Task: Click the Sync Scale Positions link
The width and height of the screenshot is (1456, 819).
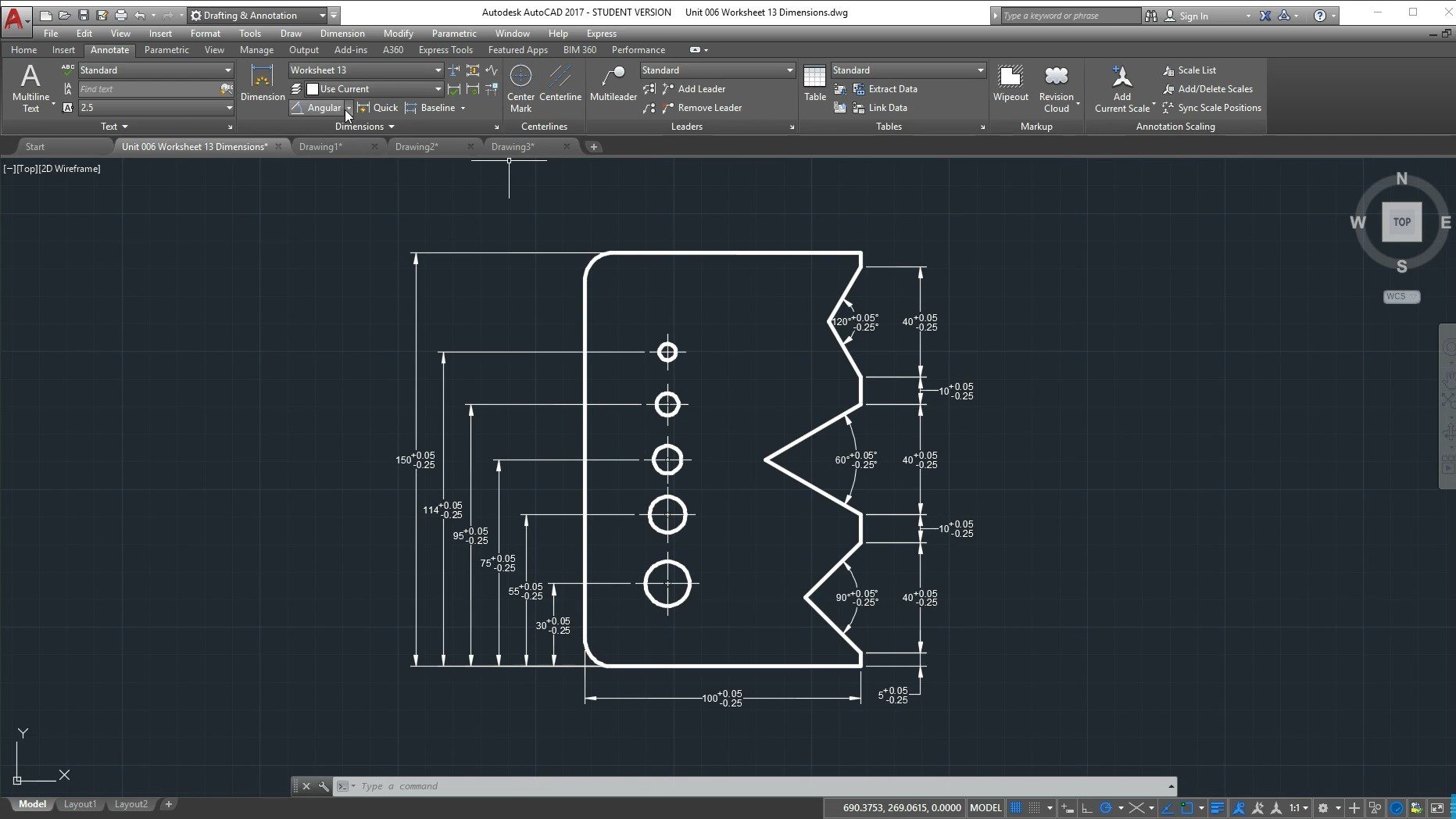Action: tap(1213, 108)
